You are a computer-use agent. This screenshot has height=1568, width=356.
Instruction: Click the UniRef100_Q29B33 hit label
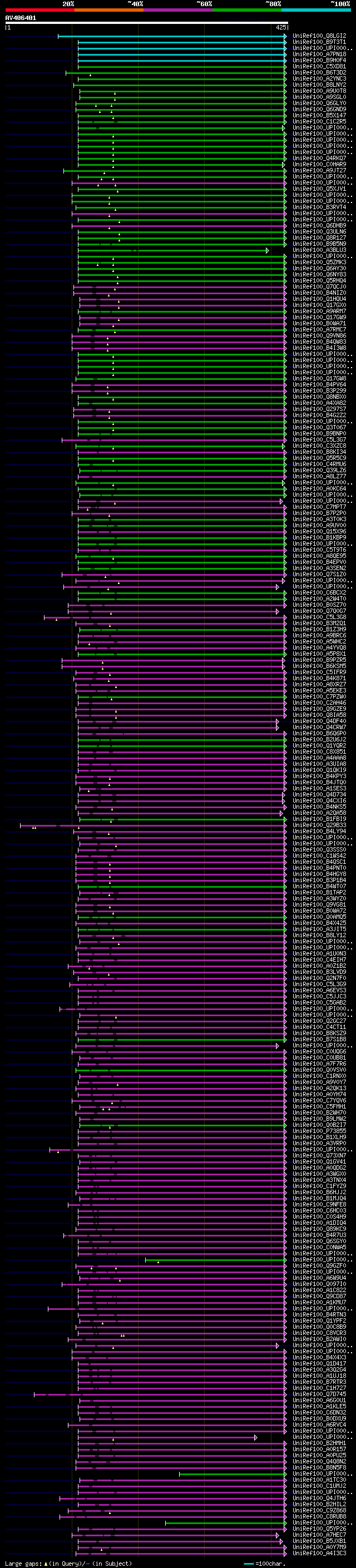(319, 825)
